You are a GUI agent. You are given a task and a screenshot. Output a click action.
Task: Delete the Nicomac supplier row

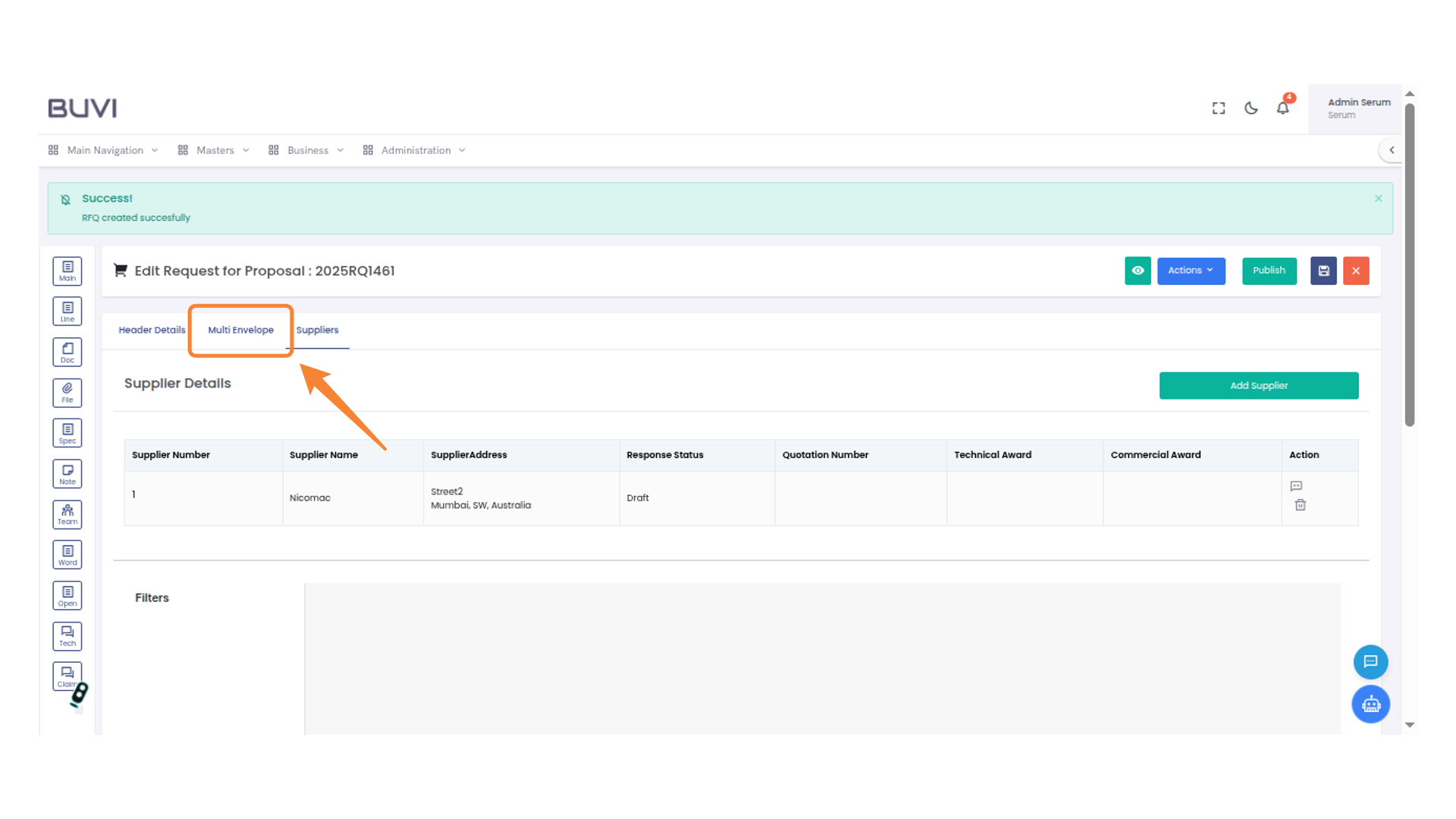pyautogui.click(x=1300, y=505)
